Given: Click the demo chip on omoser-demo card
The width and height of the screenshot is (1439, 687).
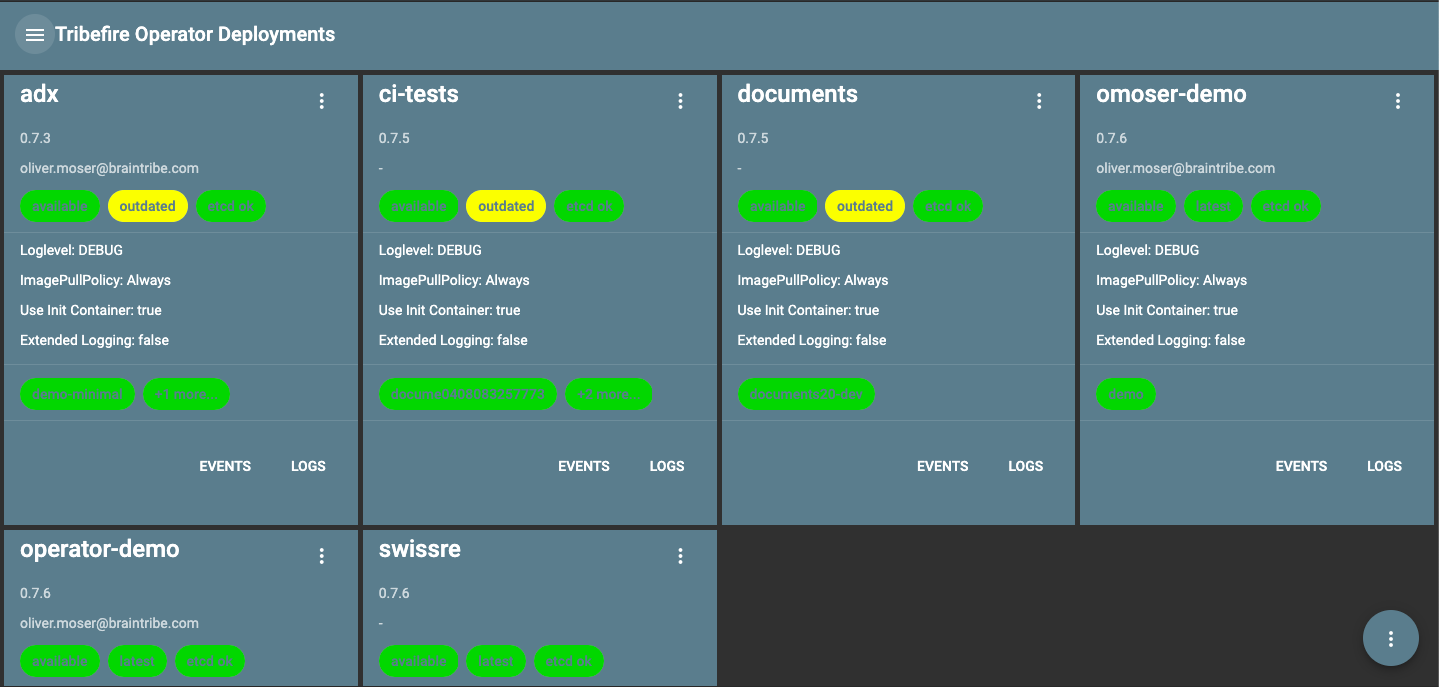Looking at the screenshot, I should pyautogui.click(x=1126, y=394).
